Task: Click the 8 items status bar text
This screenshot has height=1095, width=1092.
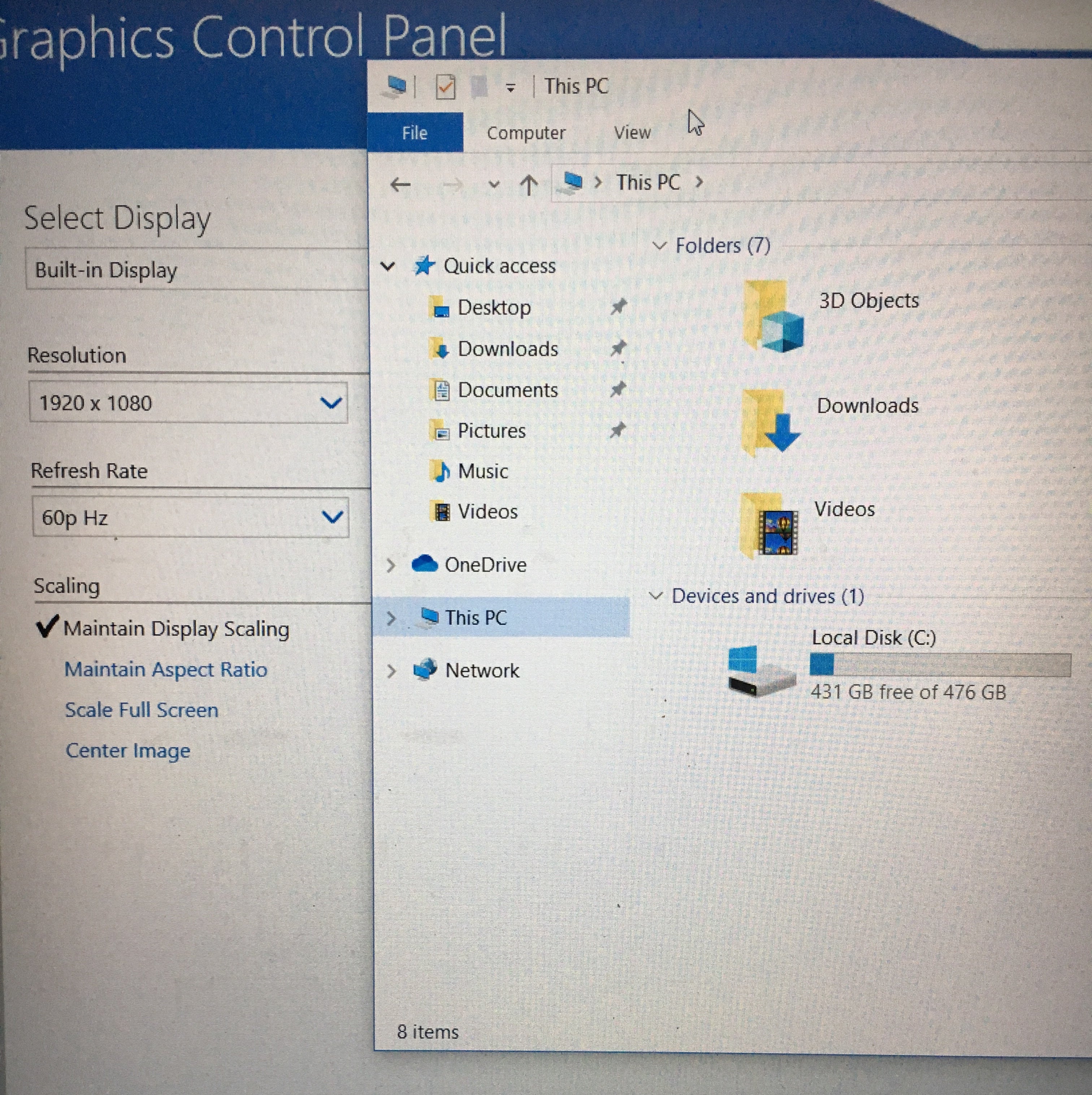Action: coord(428,1031)
